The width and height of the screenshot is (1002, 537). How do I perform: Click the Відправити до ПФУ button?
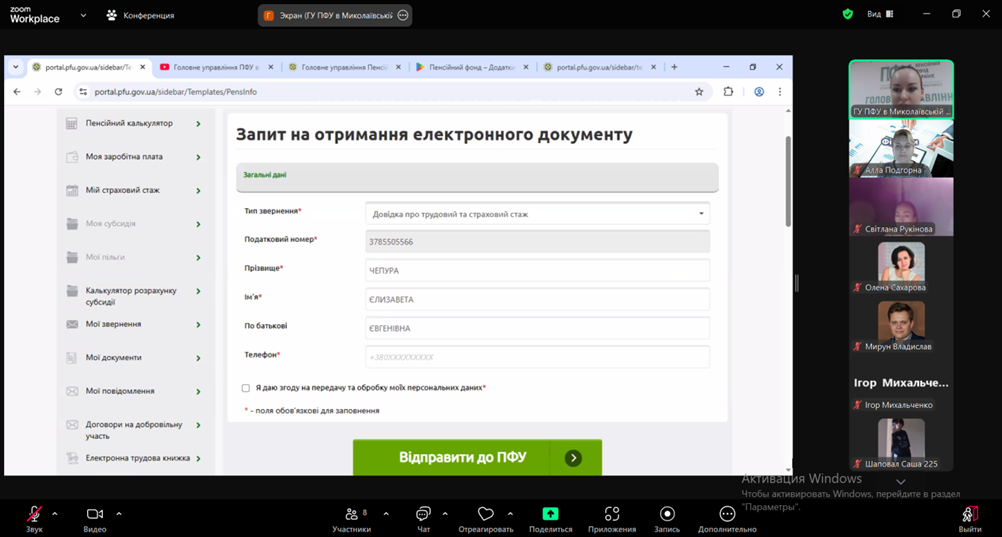click(x=477, y=457)
